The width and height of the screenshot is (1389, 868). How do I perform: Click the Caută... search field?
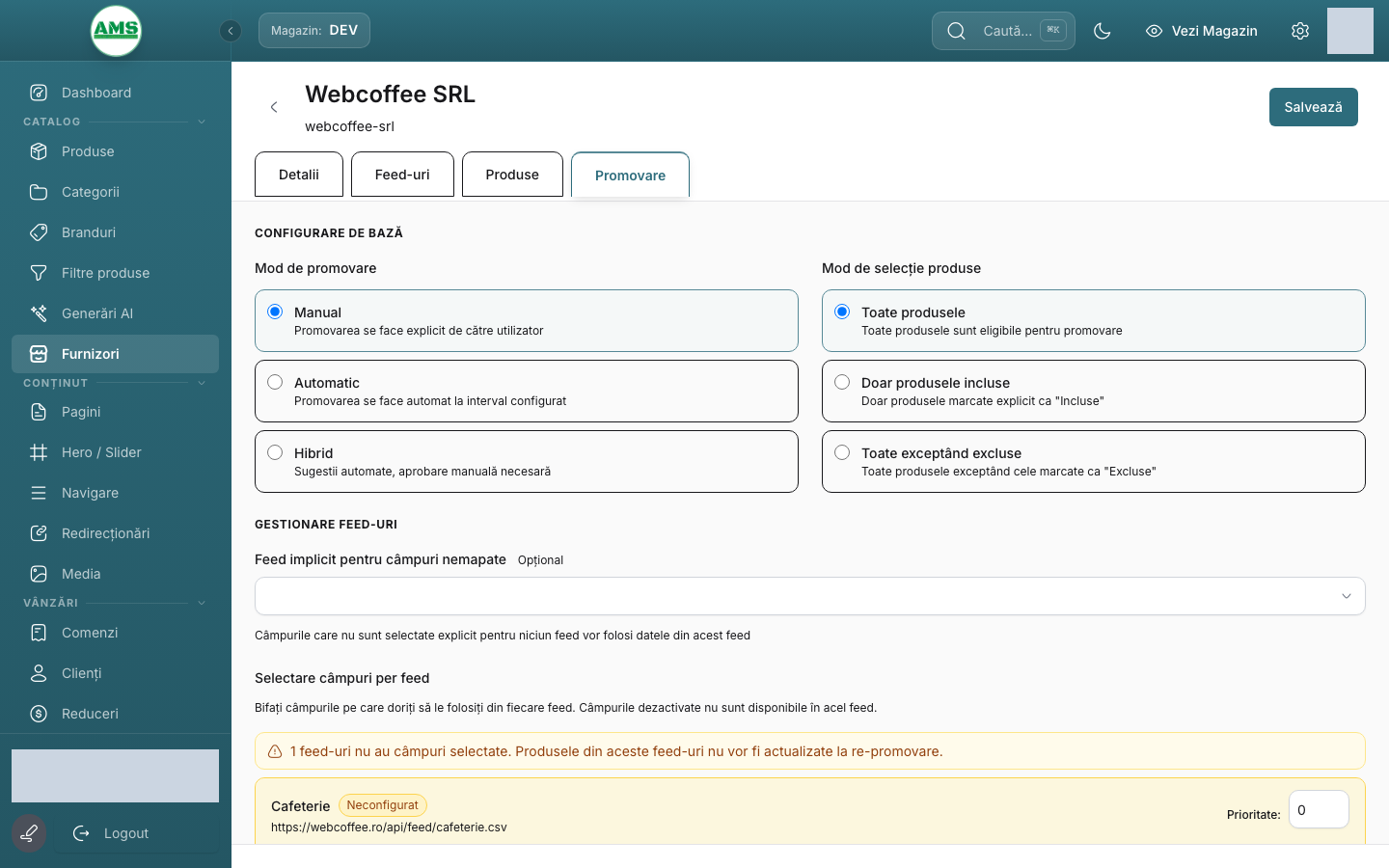pyautogui.click(x=1003, y=31)
